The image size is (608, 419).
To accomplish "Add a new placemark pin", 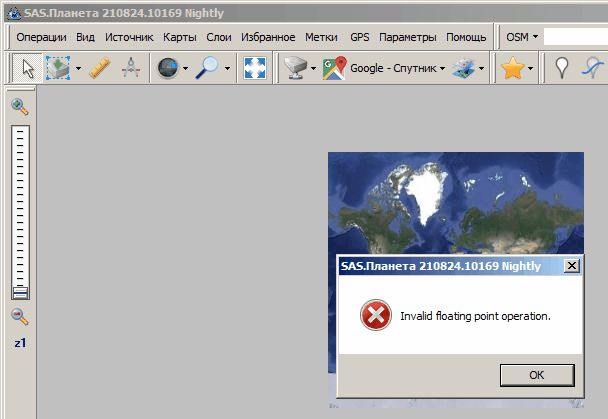I will (x=562, y=69).
